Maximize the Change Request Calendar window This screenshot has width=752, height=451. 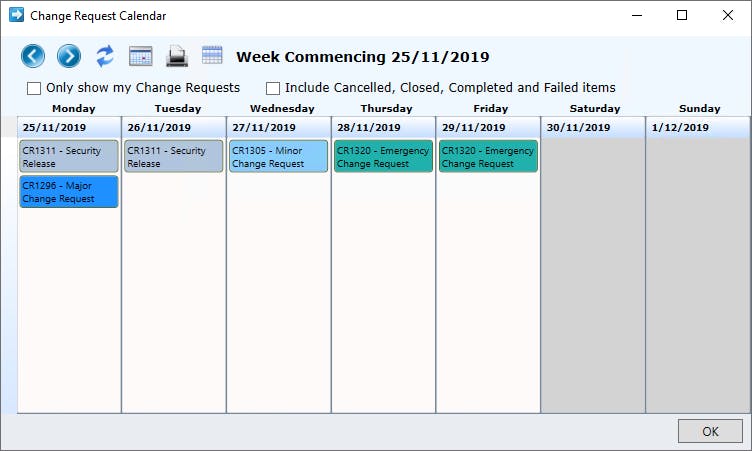682,15
